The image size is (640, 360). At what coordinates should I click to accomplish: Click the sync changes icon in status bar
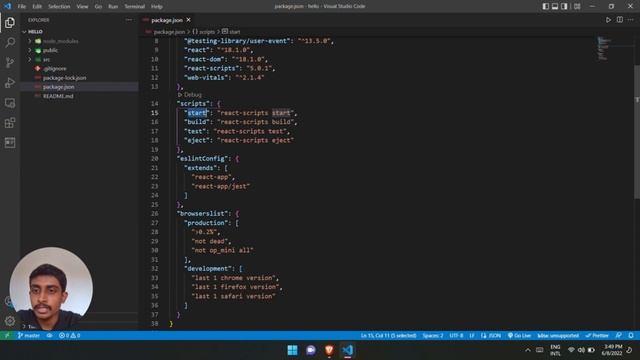(x=49, y=336)
